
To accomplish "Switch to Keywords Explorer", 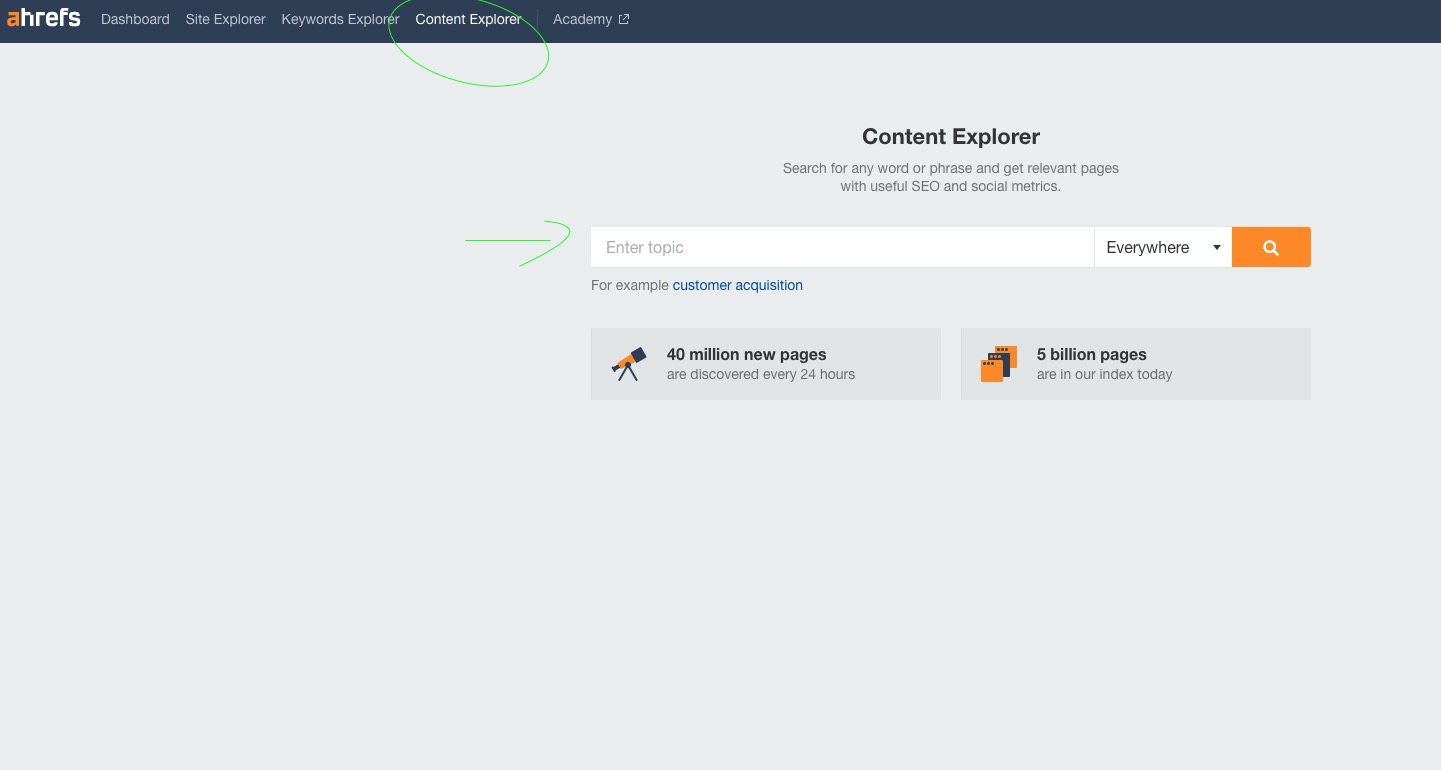I will 340,19.
